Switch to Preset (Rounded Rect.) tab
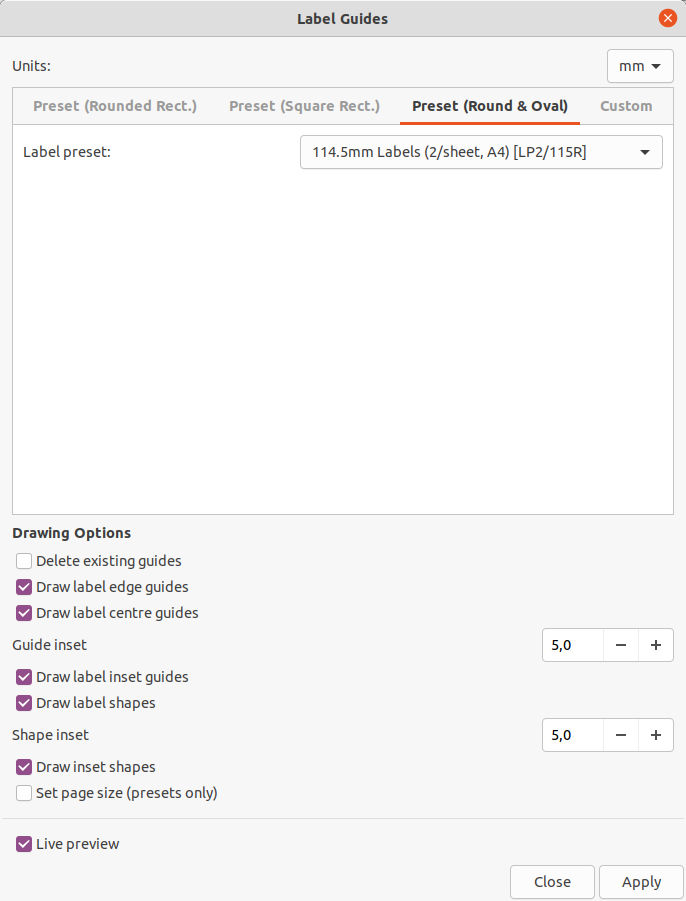This screenshot has width=686, height=901. coord(115,106)
